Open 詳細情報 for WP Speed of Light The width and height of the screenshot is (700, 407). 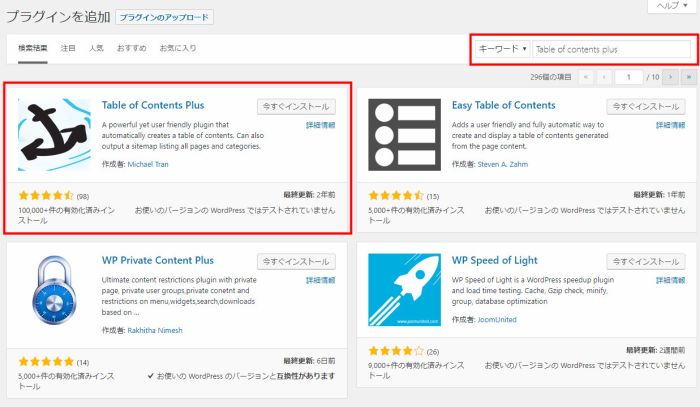[671, 280]
